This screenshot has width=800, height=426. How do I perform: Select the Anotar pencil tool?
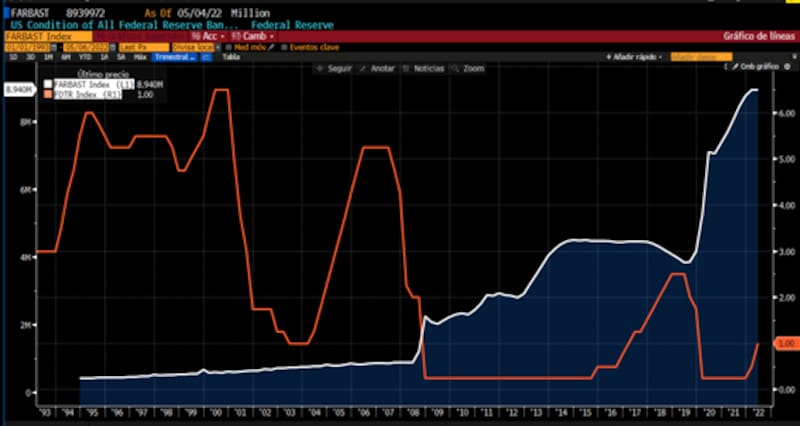click(x=363, y=69)
